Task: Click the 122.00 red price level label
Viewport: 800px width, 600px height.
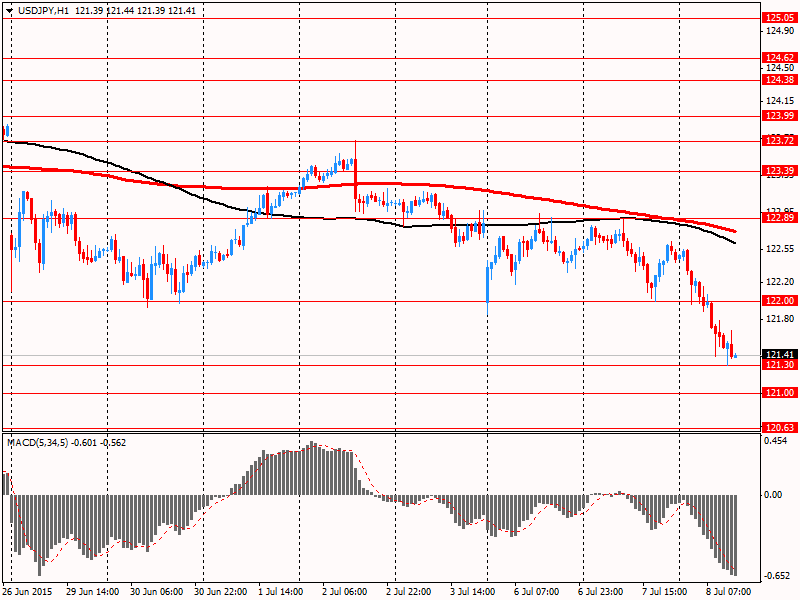Action: click(780, 301)
